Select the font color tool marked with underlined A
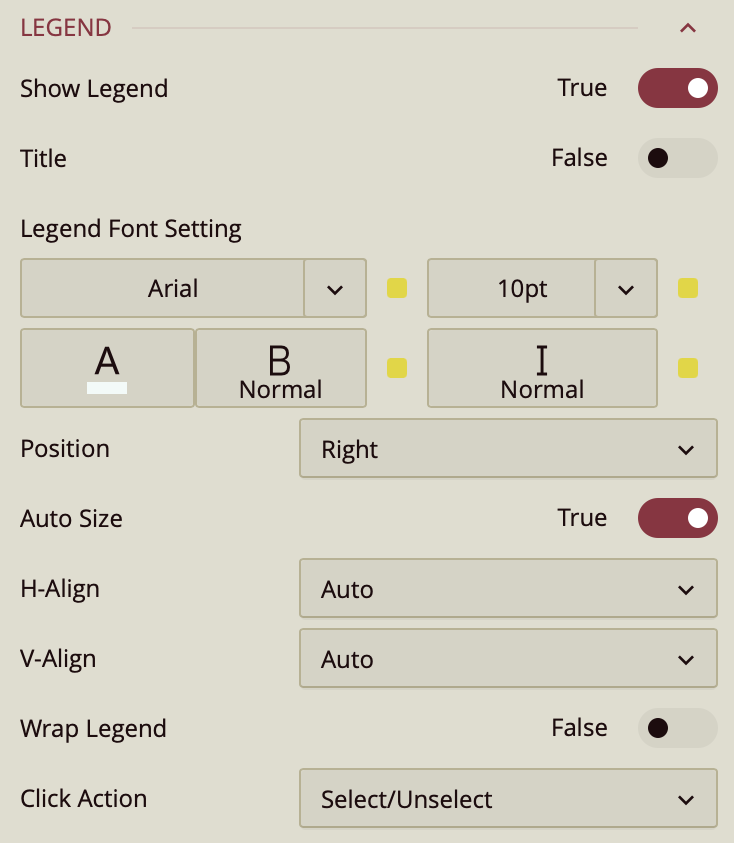 (x=107, y=368)
